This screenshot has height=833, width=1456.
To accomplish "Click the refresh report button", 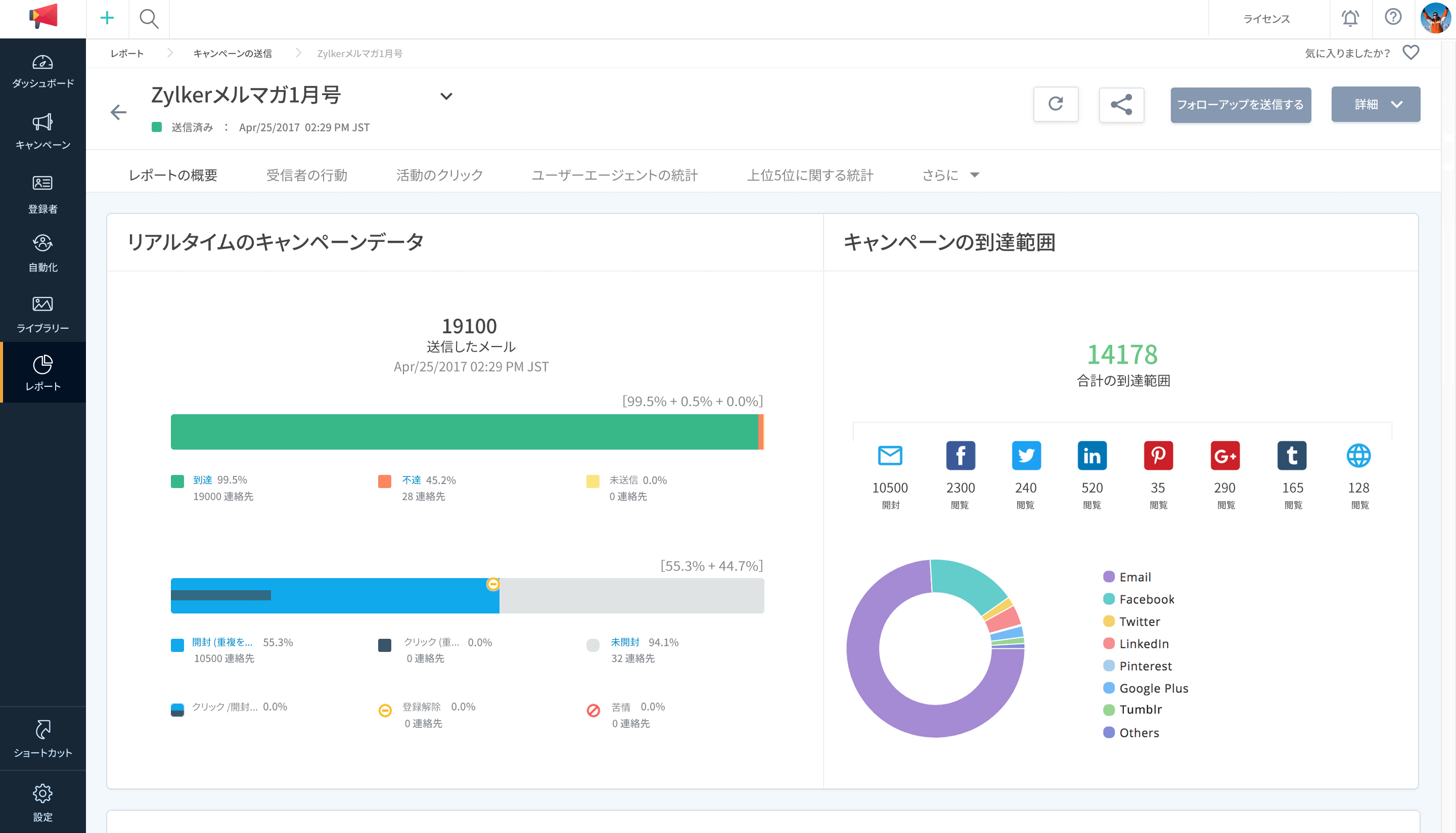I will (x=1056, y=104).
